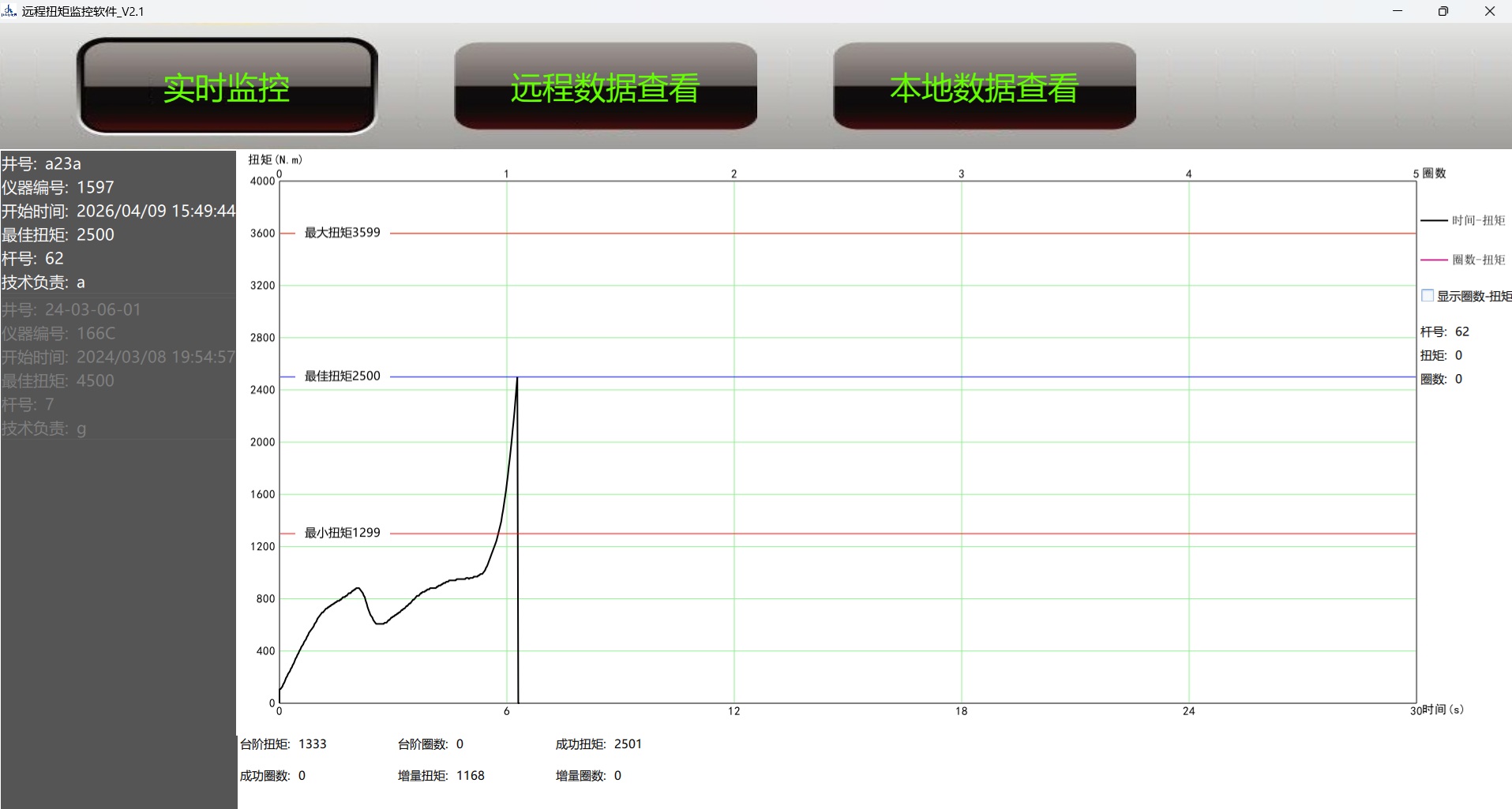Select the greyed well 24-03-06-01 record
Image resolution: width=1512 pixels, height=809 pixels.
[118, 369]
